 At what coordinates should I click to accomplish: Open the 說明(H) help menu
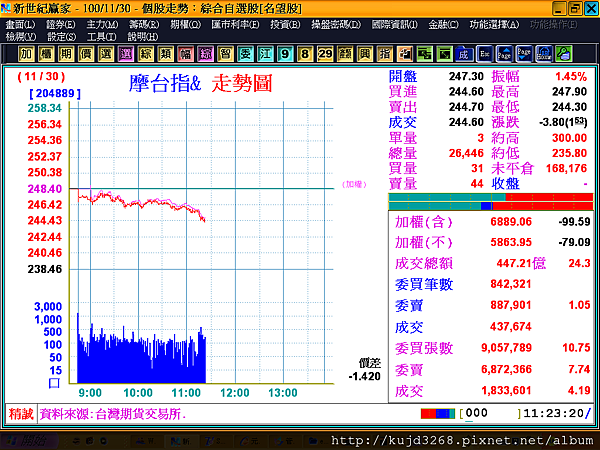(x=143, y=37)
